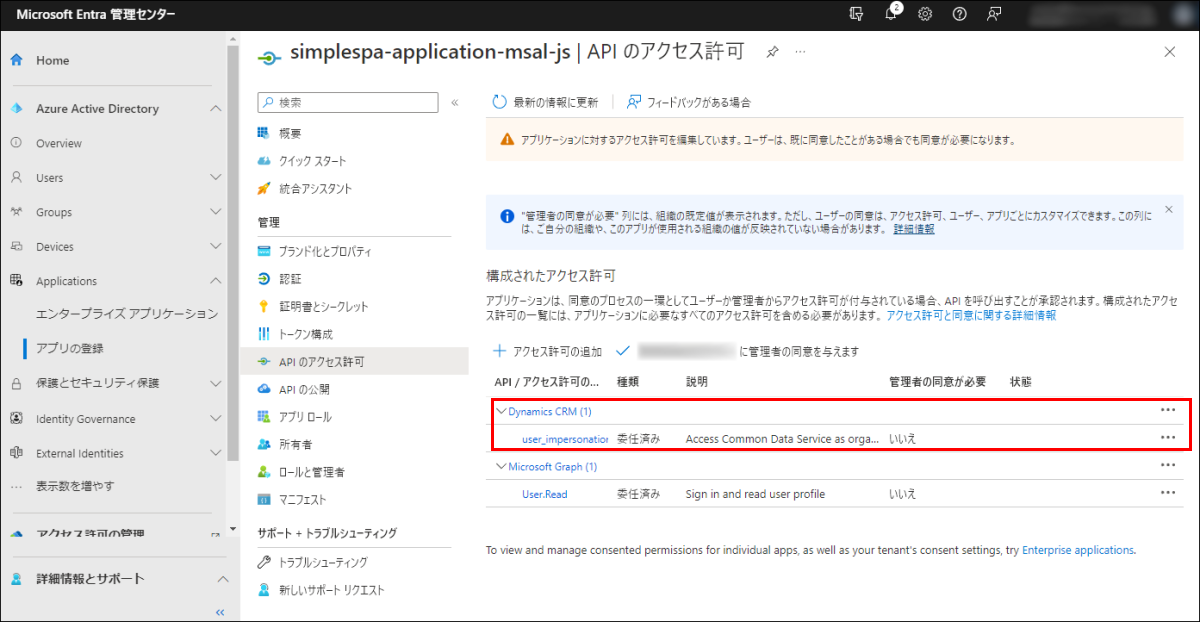Expand External Identities section

click(215, 453)
